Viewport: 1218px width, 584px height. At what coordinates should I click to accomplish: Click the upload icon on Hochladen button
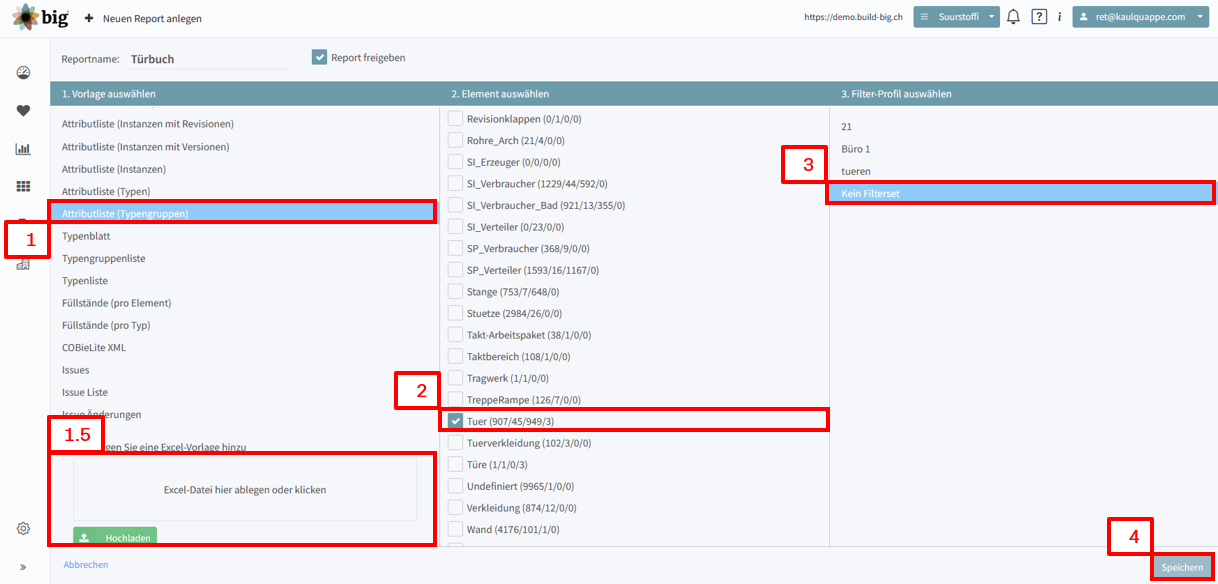tap(84, 538)
